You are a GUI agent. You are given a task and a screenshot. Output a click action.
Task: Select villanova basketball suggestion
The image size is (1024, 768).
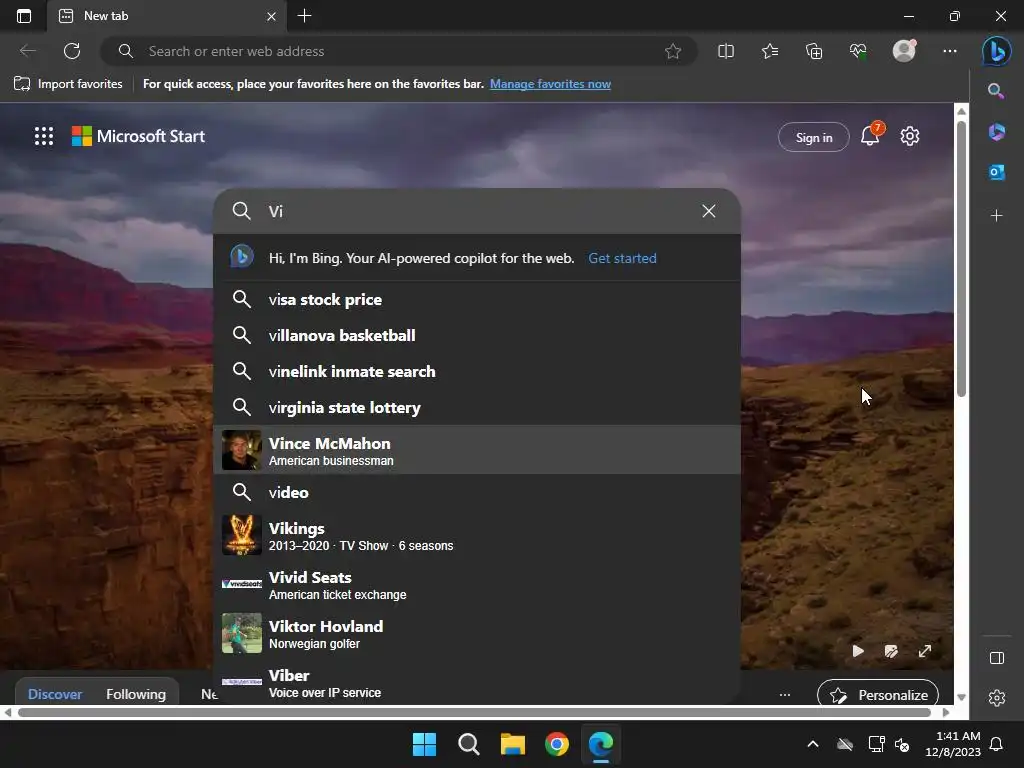click(477, 336)
